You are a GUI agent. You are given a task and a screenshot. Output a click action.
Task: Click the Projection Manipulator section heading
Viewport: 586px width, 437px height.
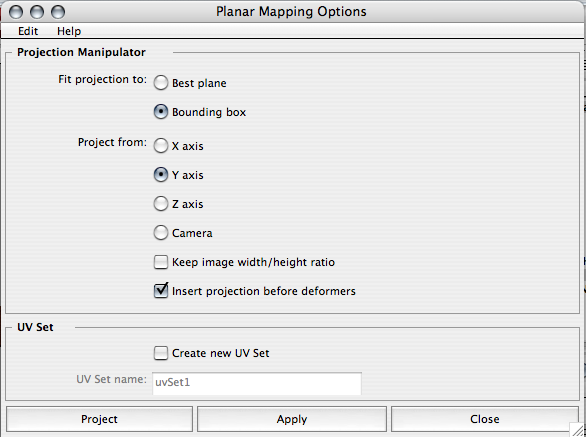(81, 52)
